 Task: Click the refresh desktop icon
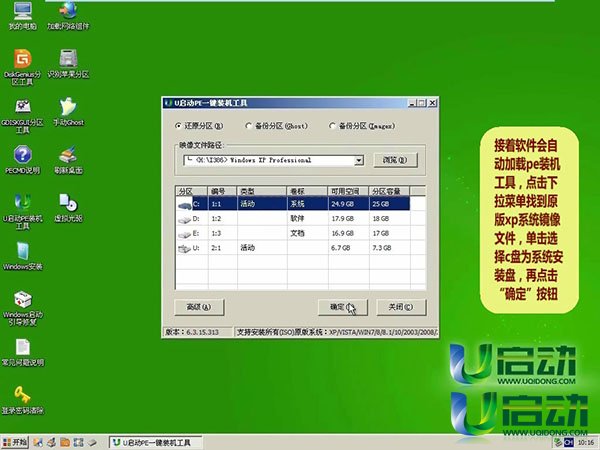pos(68,160)
